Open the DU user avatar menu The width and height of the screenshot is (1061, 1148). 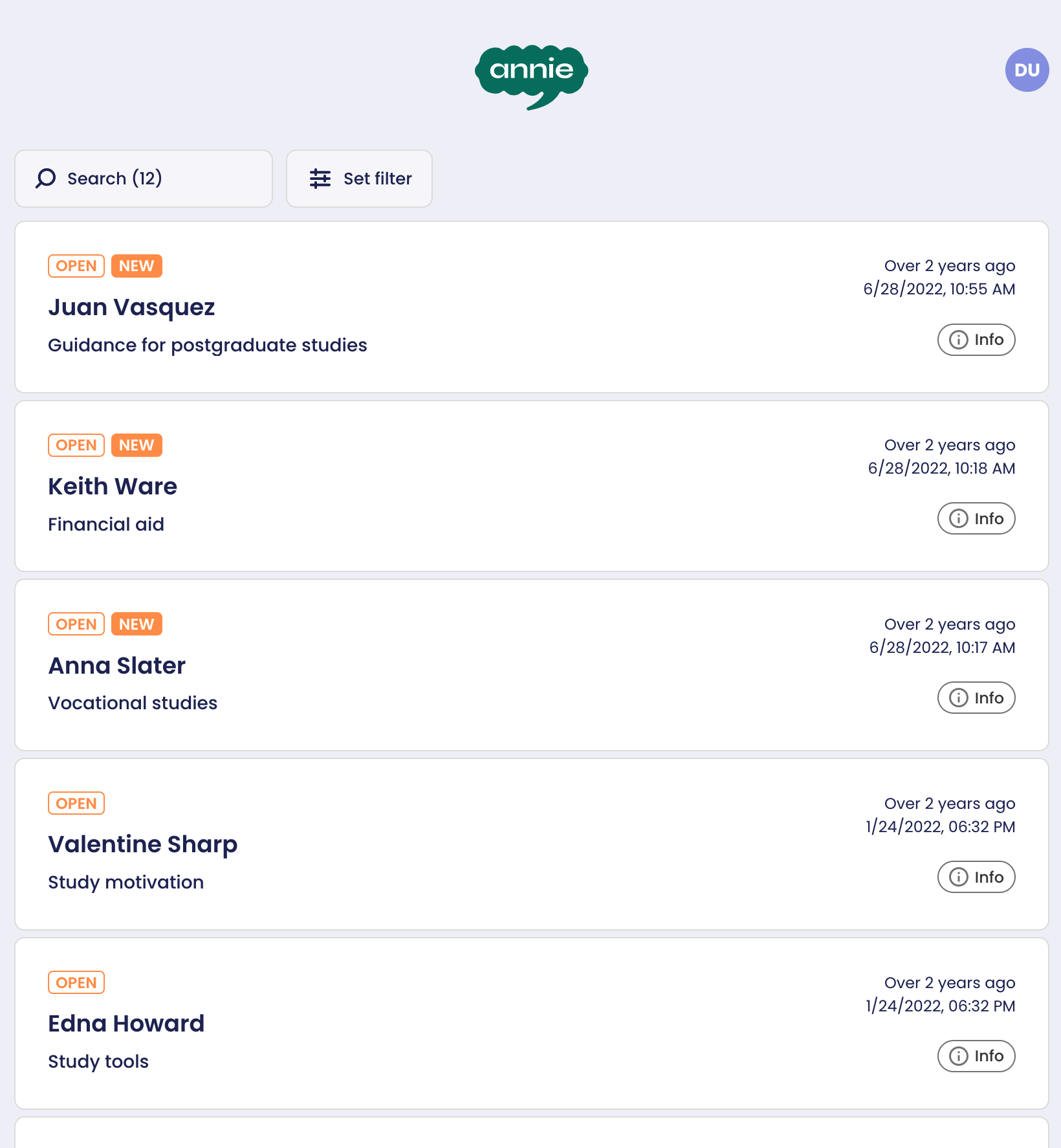tap(1027, 70)
